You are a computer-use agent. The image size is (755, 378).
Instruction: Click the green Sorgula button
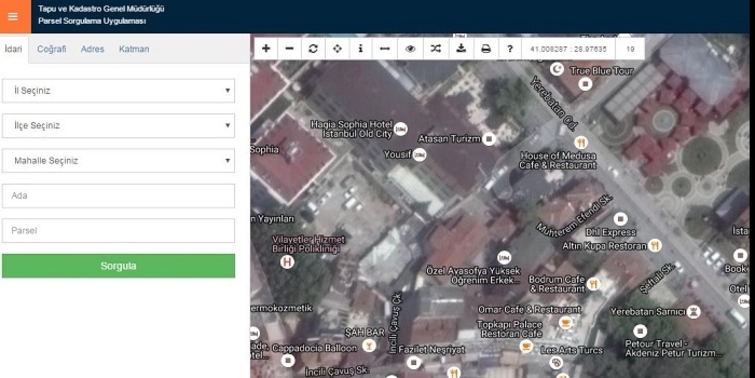click(118, 266)
